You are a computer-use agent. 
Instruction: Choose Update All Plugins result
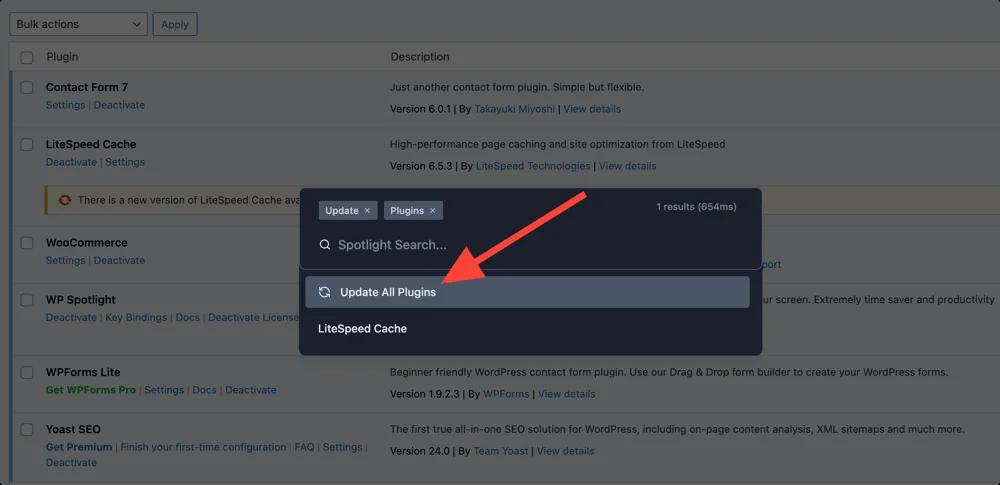point(527,292)
